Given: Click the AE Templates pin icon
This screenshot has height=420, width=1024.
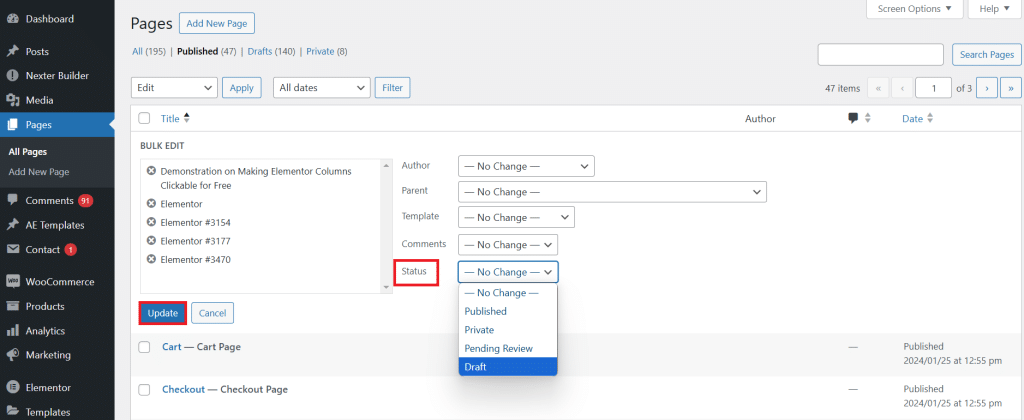Looking at the screenshot, I should coord(12,225).
